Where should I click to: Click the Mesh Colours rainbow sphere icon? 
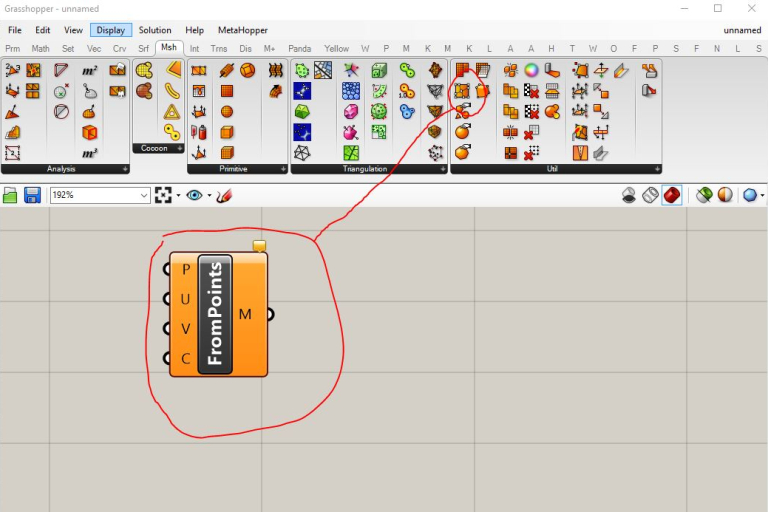531,70
